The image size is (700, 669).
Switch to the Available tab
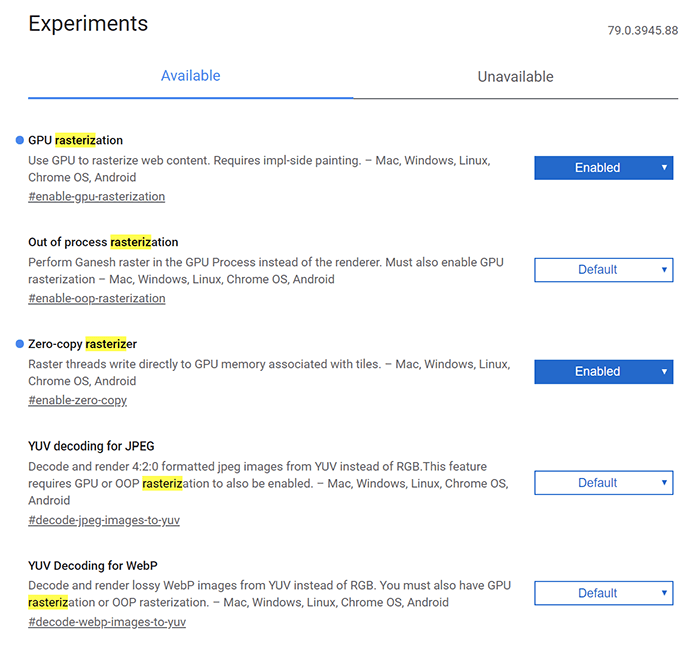[x=191, y=76]
